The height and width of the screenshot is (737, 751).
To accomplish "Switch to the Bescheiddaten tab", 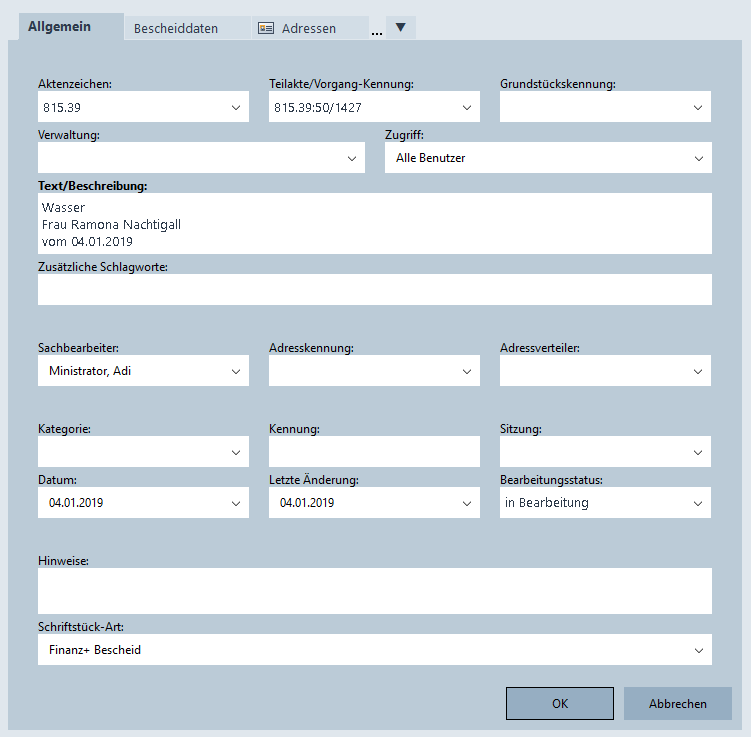I will [x=176, y=29].
